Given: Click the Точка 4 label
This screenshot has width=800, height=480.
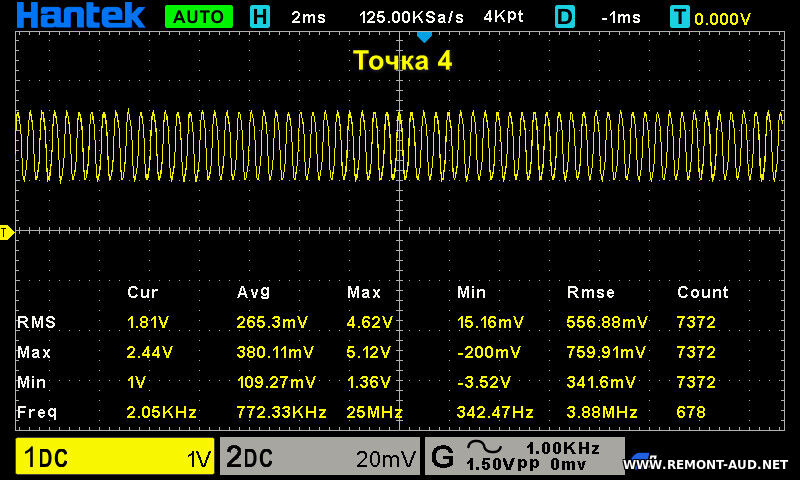Looking at the screenshot, I should point(403,61).
